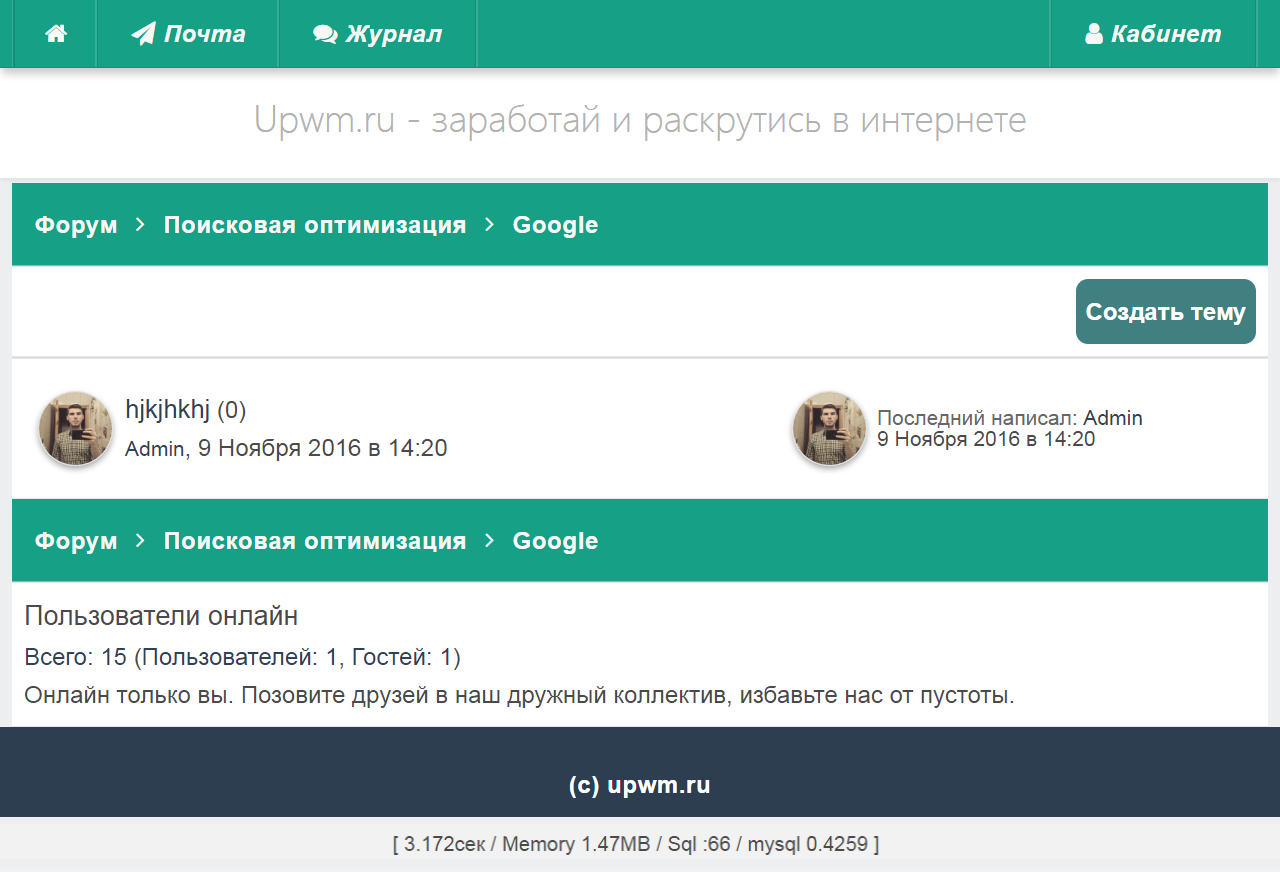Click the Upwm.ru site header title
The image size is (1280, 872).
click(x=640, y=120)
